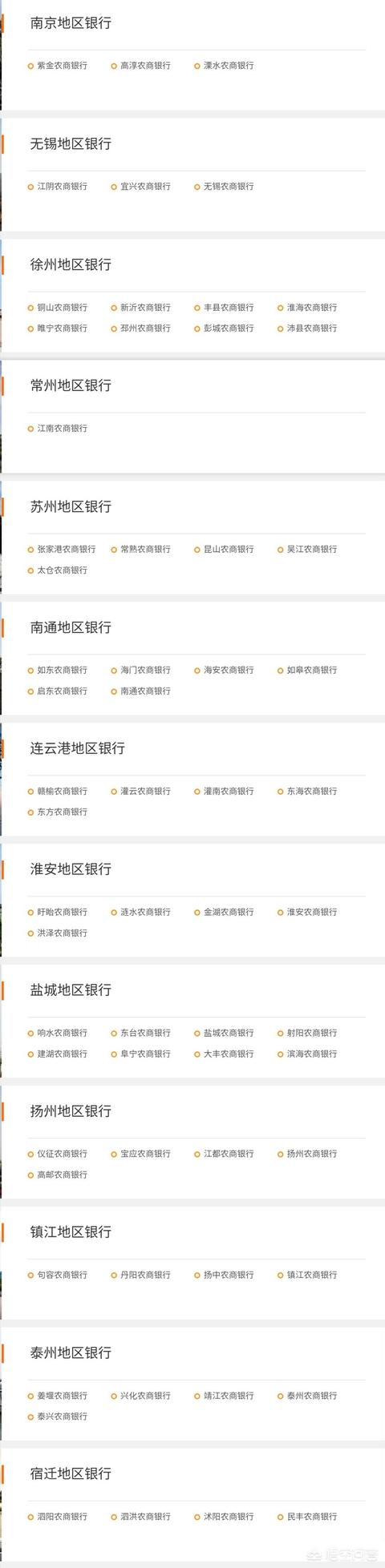Select 江南农商银行 under 常州地区银行

click(63, 429)
